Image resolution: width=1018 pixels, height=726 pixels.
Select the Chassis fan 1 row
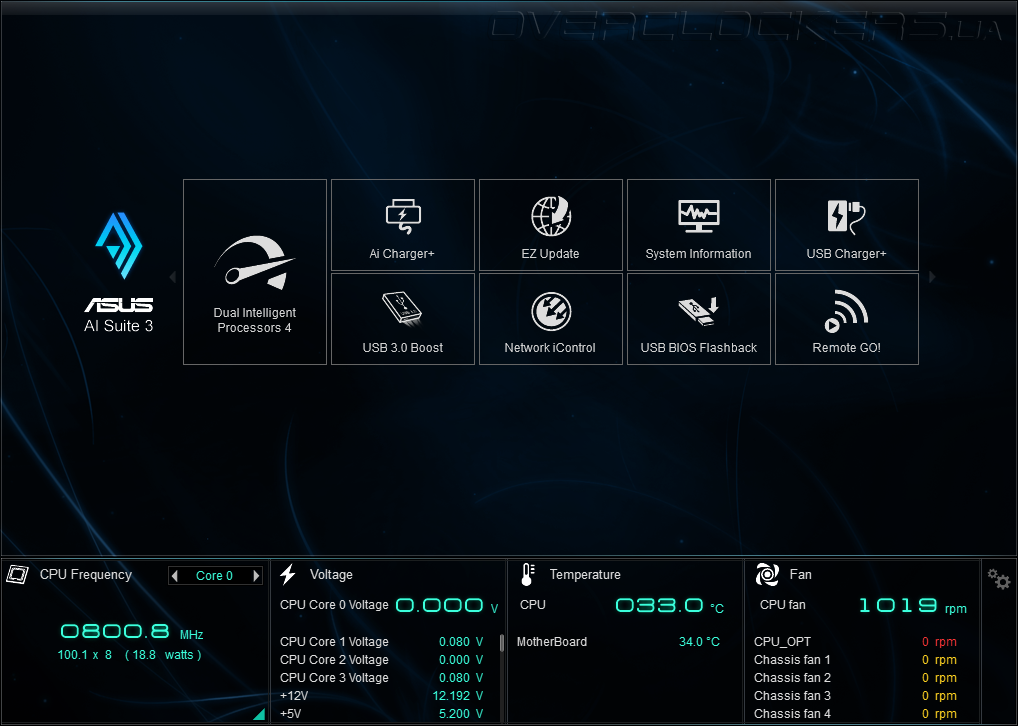[855, 660]
